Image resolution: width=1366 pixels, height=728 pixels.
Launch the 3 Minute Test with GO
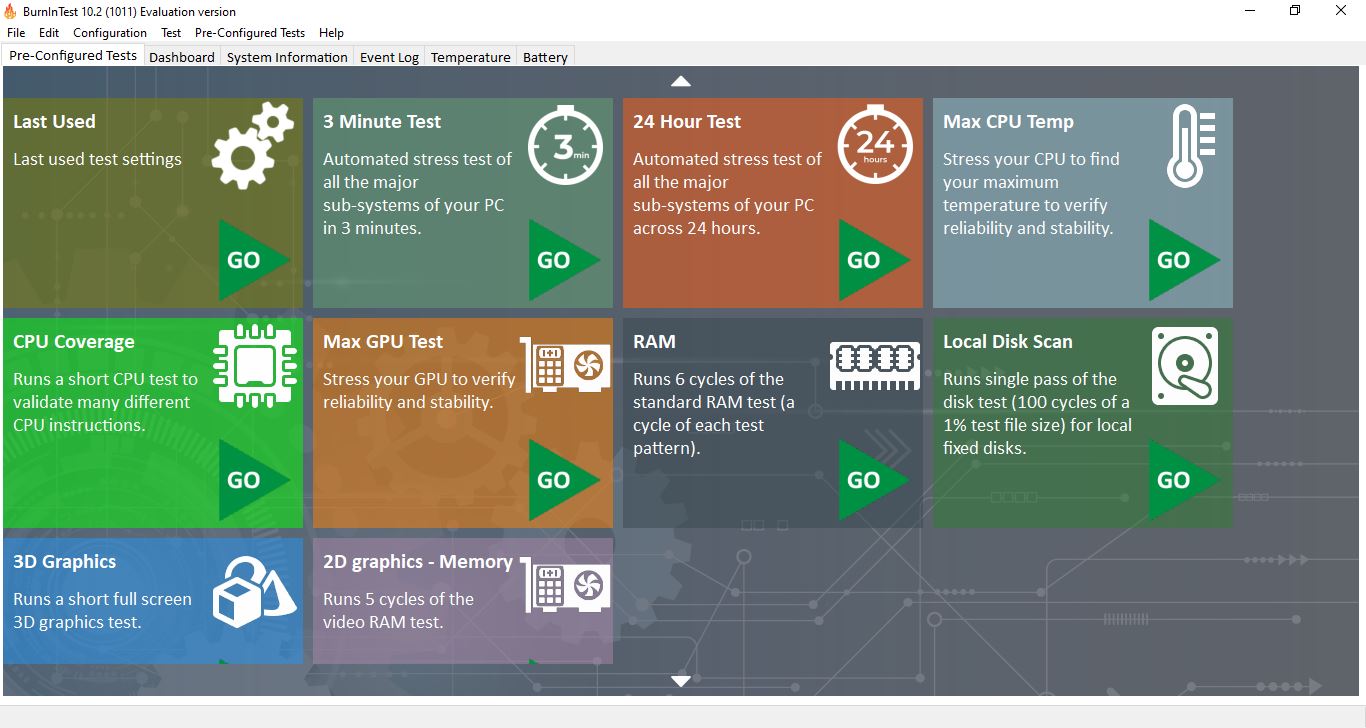click(x=563, y=260)
